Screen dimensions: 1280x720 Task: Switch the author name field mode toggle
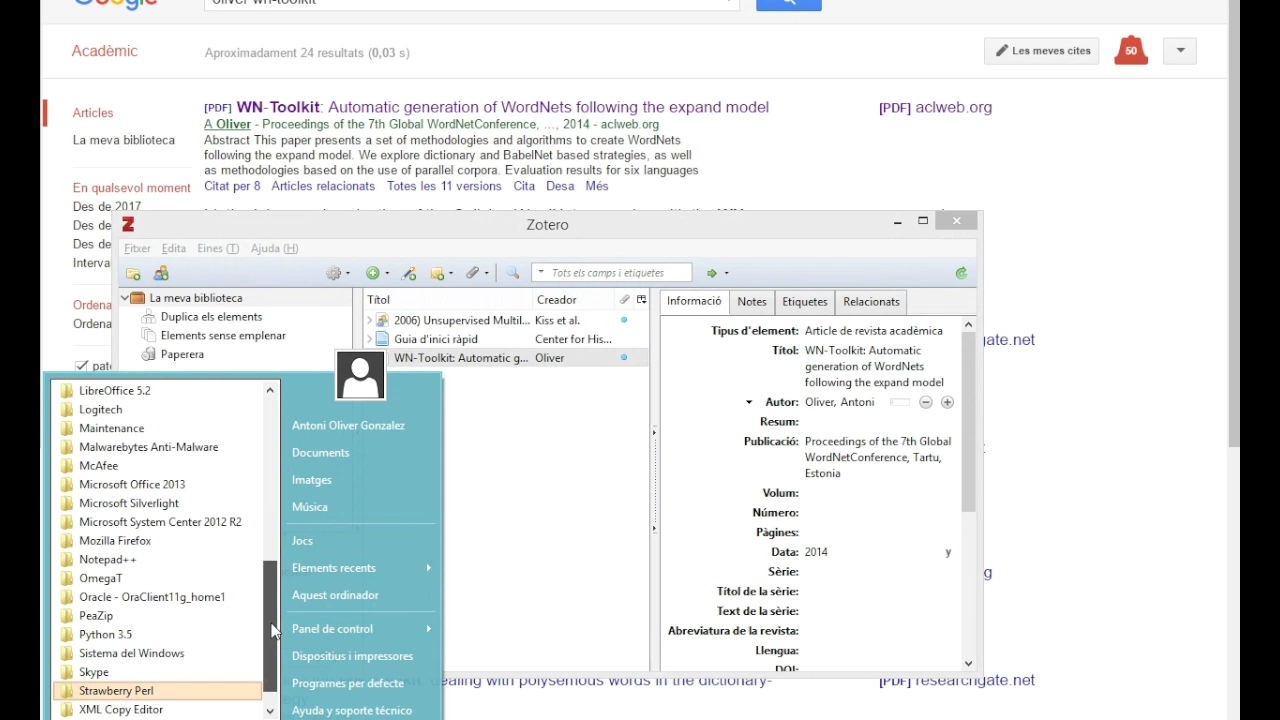click(x=900, y=402)
